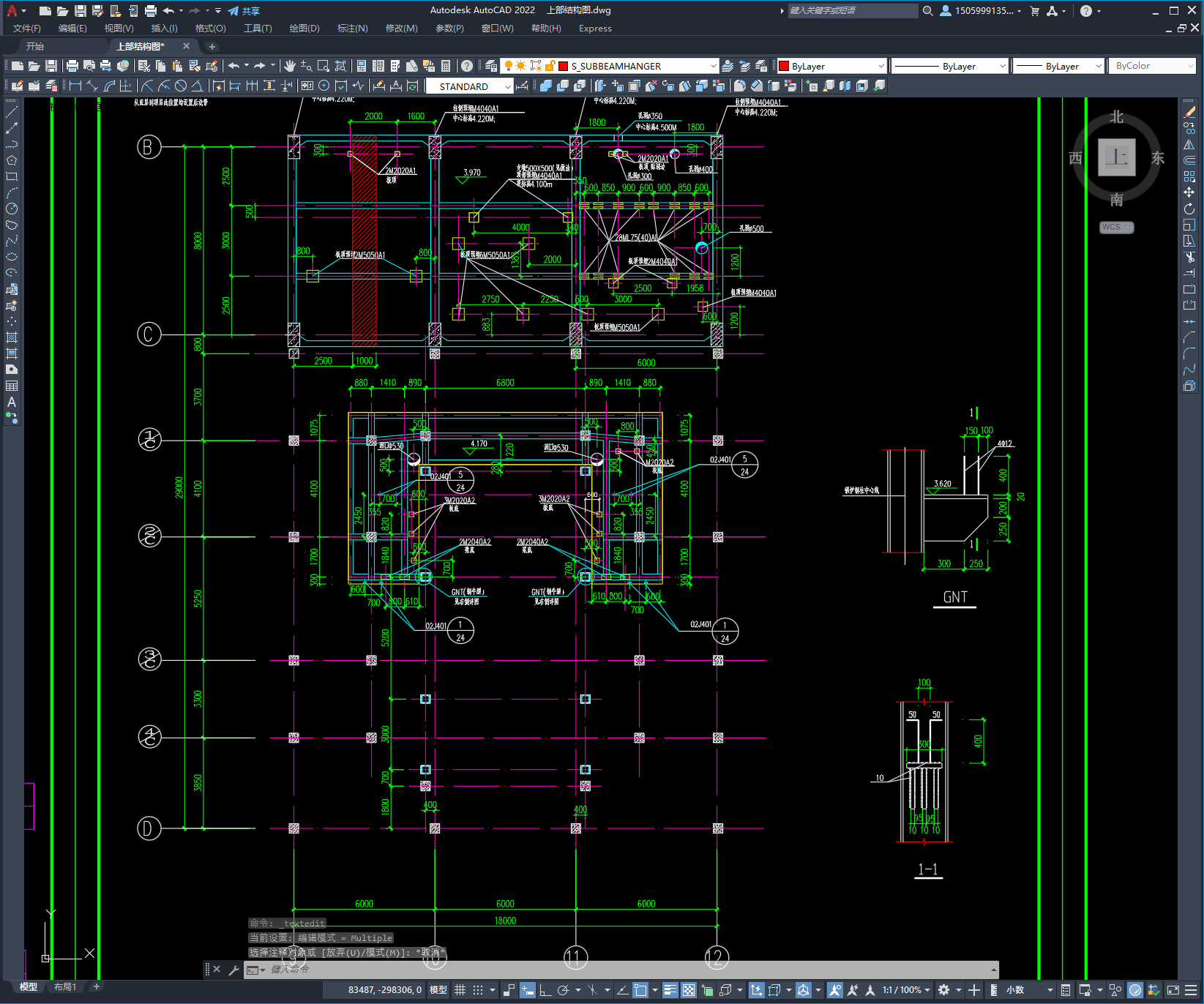Open the annotation scale 1:1 / 100% dropdown
1204x1004 pixels.
pos(906,990)
